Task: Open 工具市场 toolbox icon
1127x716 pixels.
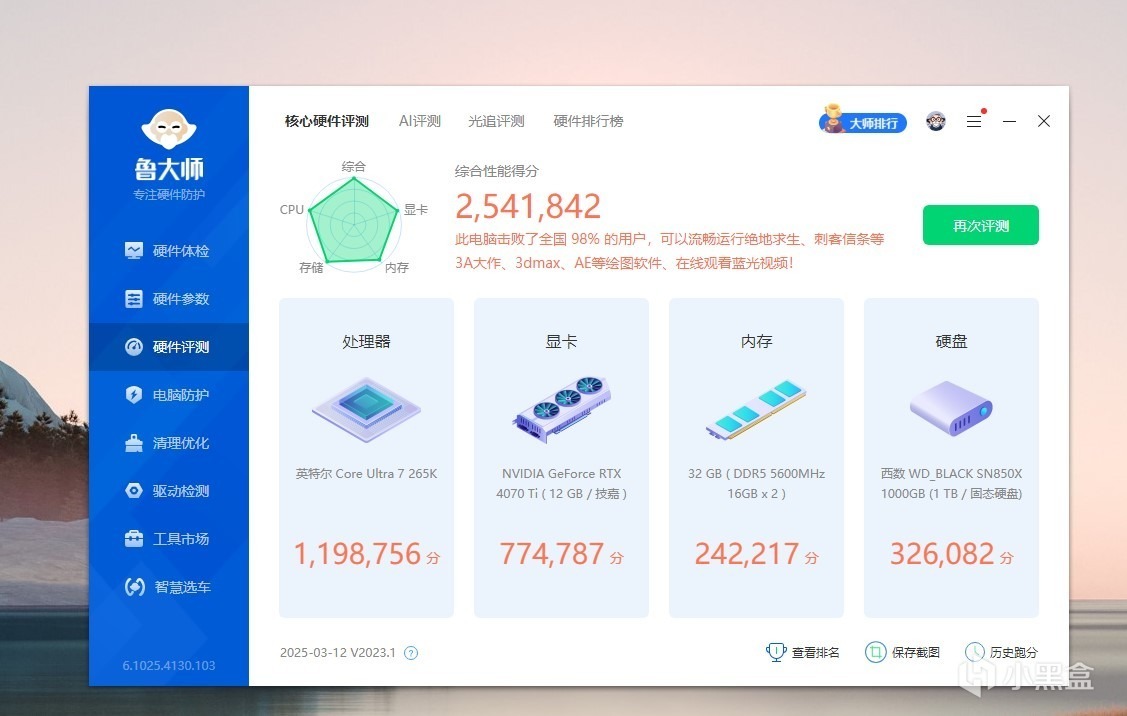Action: click(134, 538)
